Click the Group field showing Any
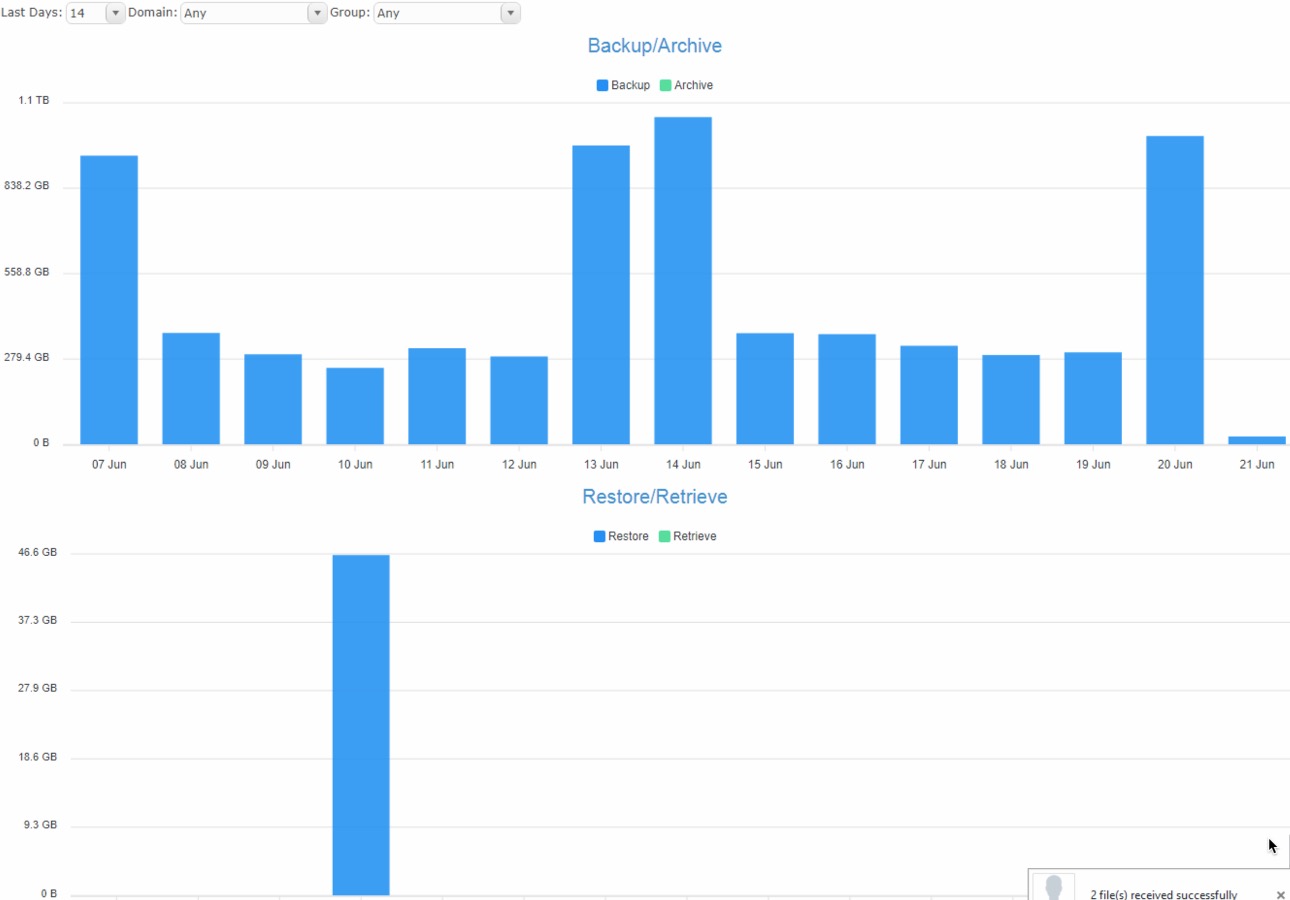The height and width of the screenshot is (900, 1290). pos(438,13)
